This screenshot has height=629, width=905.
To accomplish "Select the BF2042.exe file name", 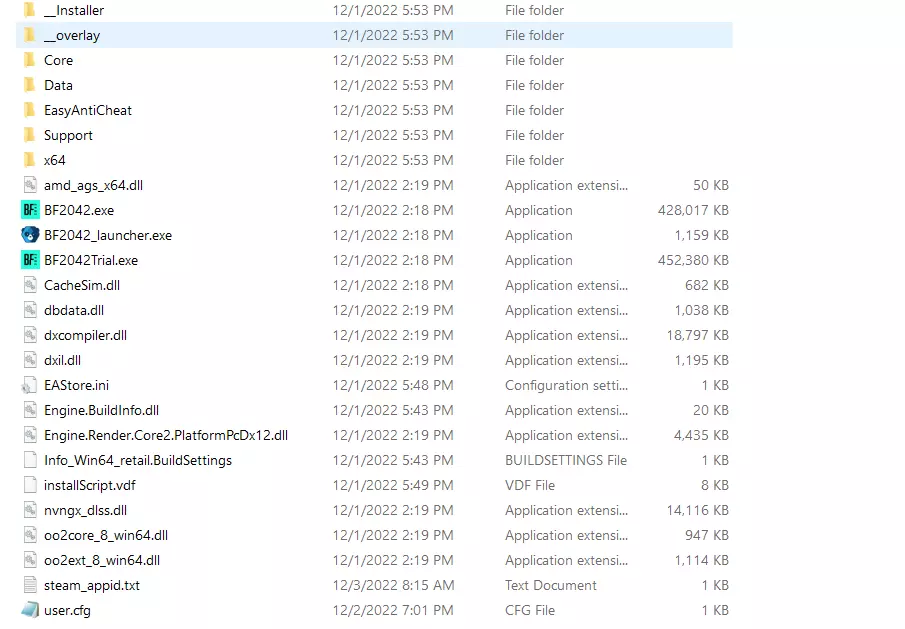I will coord(79,210).
